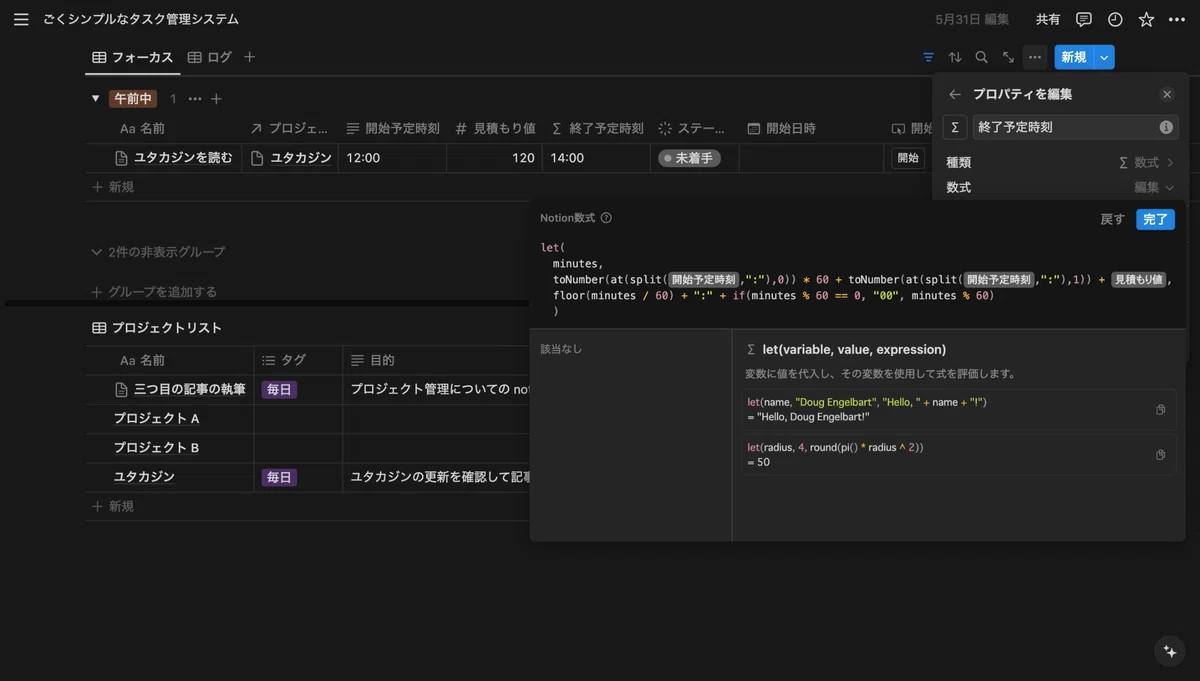Click the 見積もり値 column header

click(x=494, y=129)
